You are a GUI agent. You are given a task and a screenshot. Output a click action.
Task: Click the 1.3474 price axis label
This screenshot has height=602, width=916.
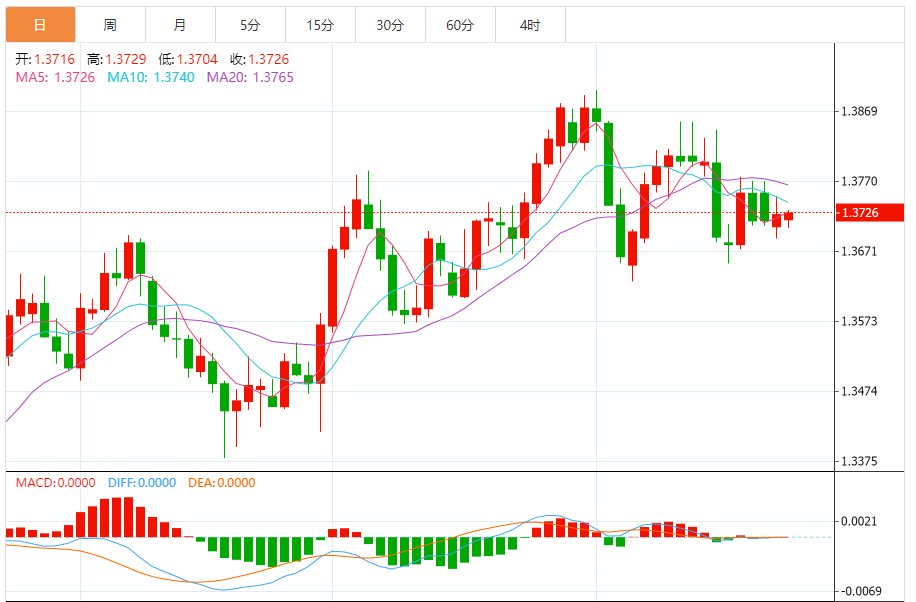coord(859,391)
